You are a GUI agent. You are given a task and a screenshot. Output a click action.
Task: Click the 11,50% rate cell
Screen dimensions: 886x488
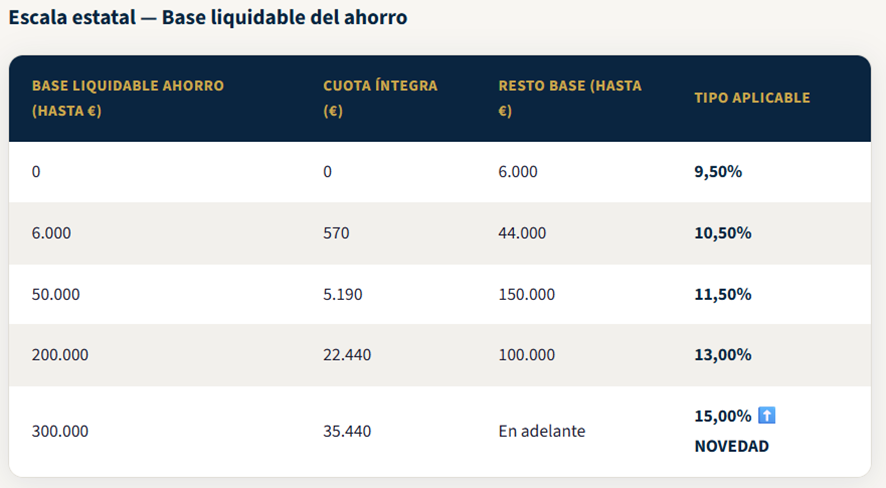point(722,294)
